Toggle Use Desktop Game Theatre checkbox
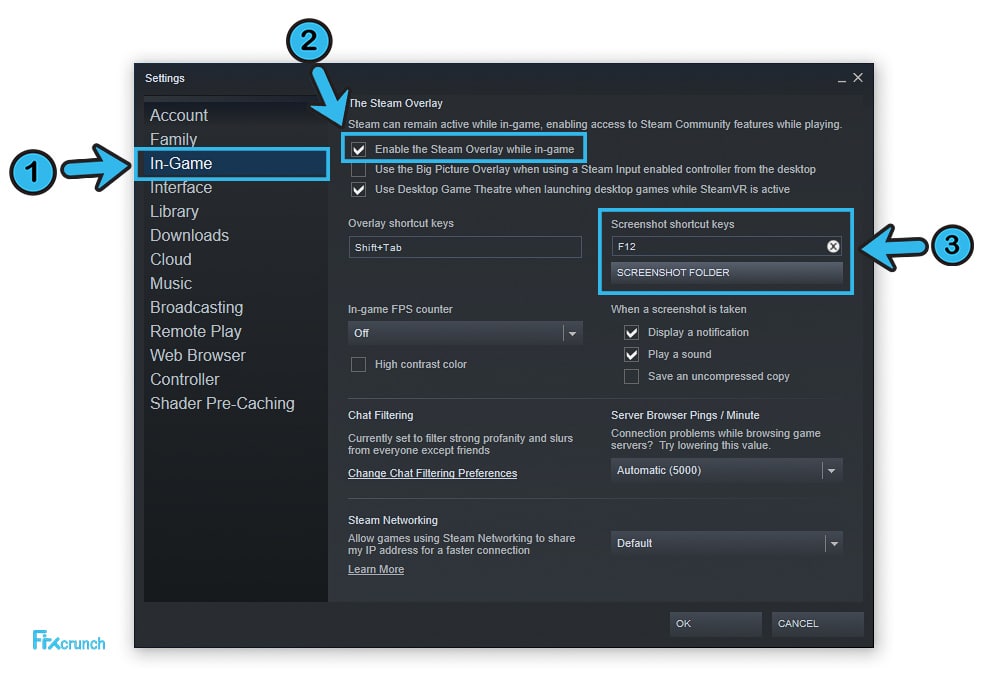The width and height of the screenshot is (995, 675). (x=359, y=190)
